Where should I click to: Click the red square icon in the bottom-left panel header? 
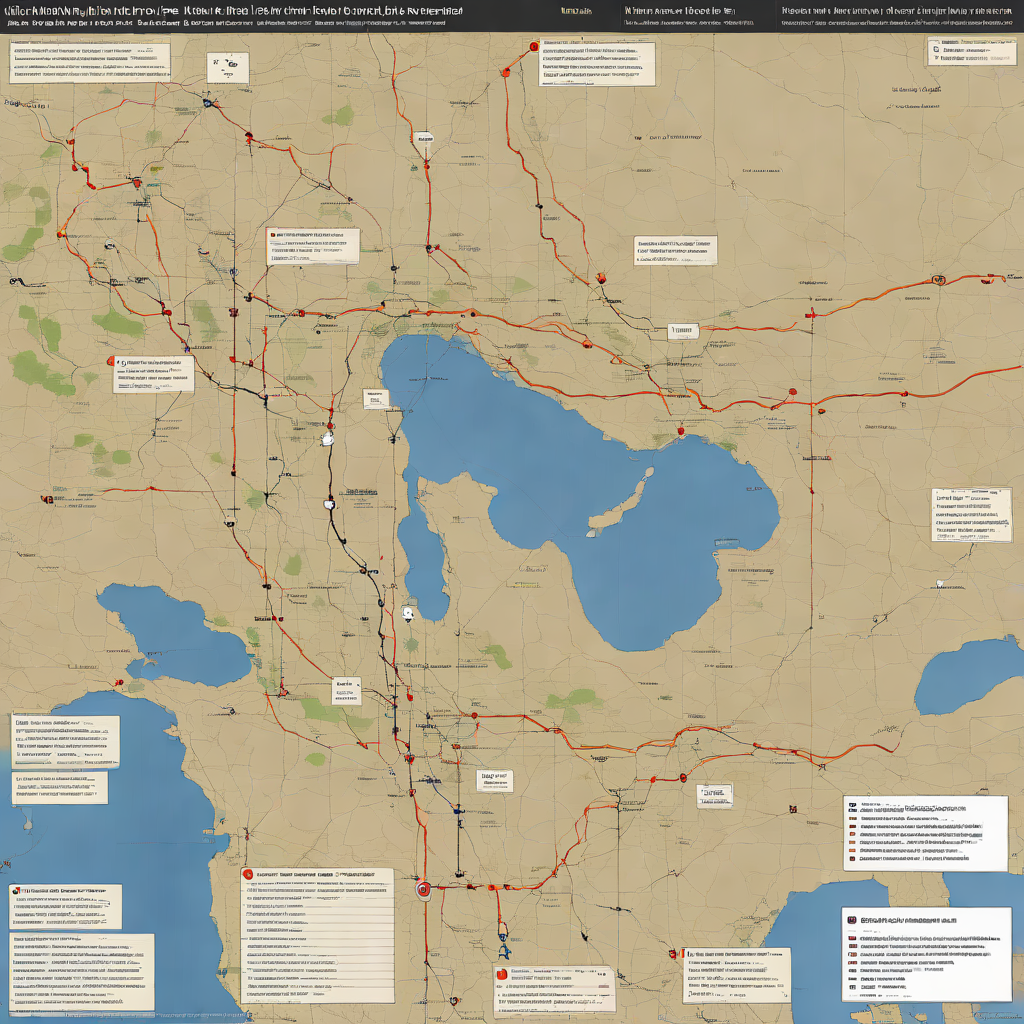pyautogui.click(x=16, y=889)
